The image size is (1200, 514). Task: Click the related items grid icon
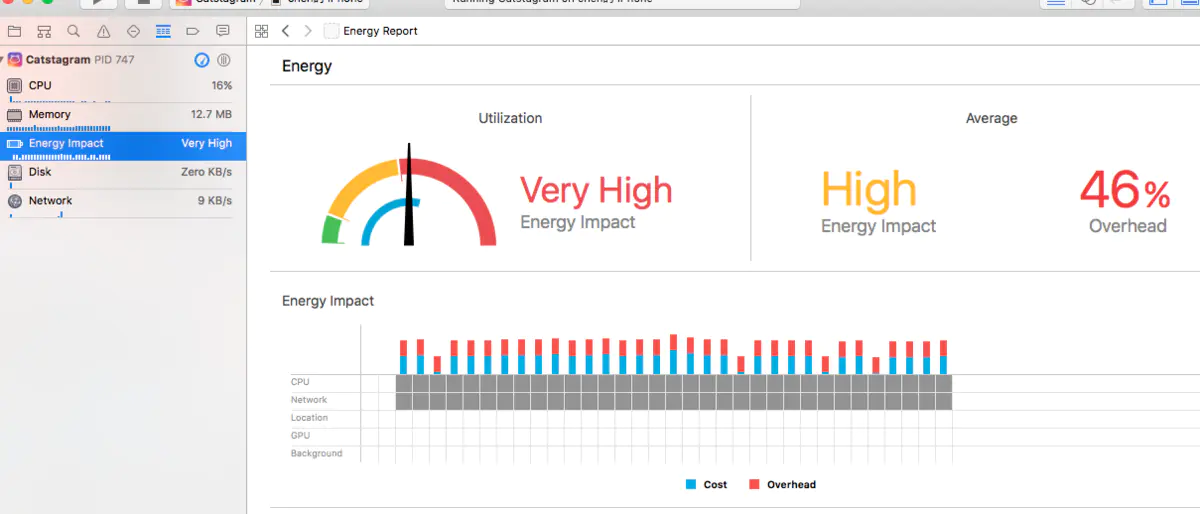(262, 31)
